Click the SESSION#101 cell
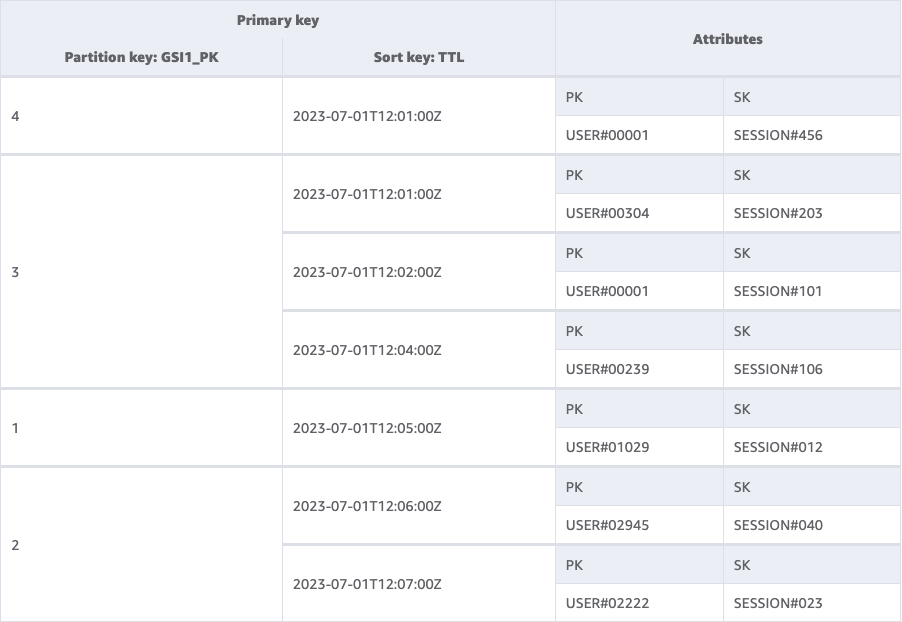902x622 pixels. pos(778,291)
